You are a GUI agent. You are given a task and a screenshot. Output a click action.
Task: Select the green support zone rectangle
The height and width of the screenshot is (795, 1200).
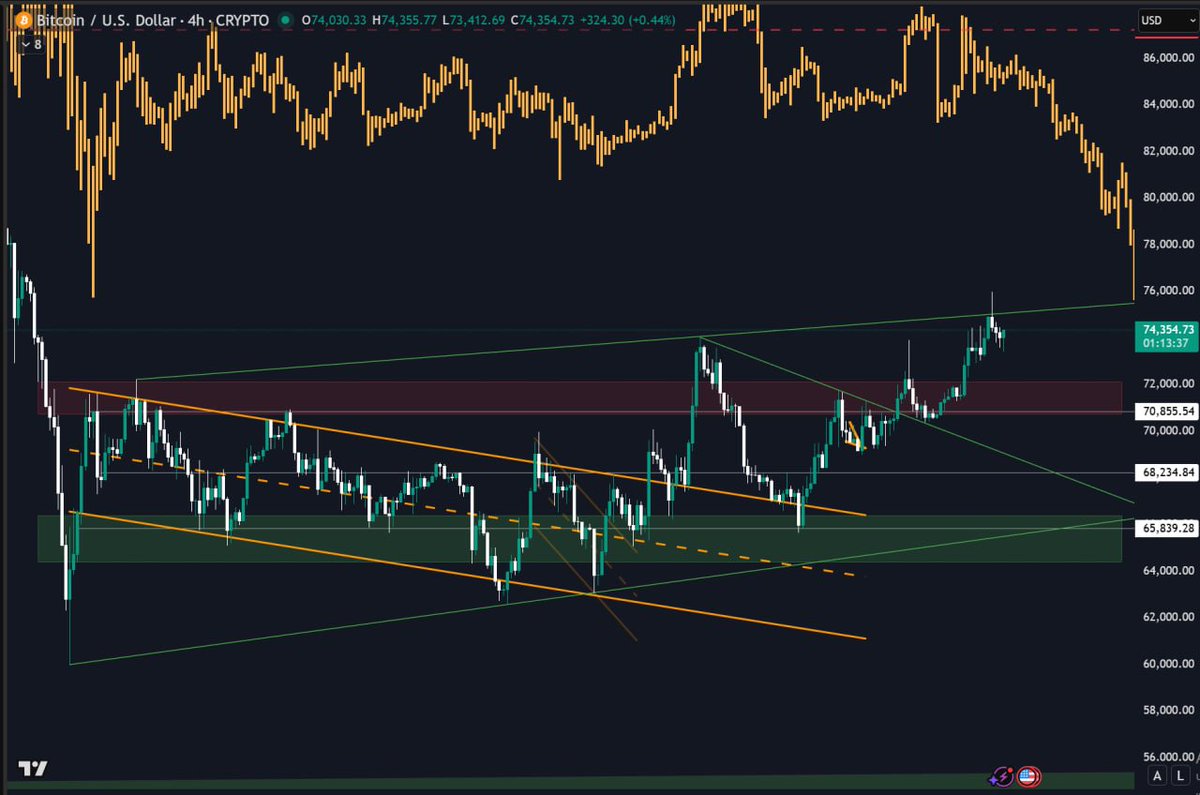pos(580,539)
